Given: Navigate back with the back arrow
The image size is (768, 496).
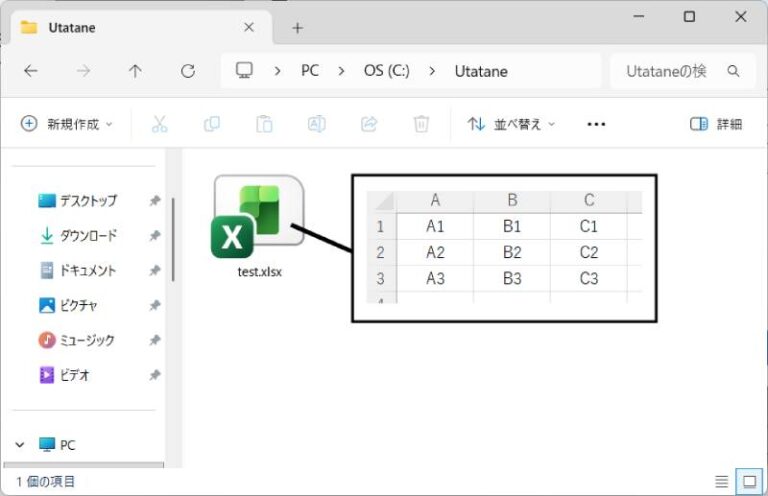Looking at the screenshot, I should pyautogui.click(x=31, y=71).
